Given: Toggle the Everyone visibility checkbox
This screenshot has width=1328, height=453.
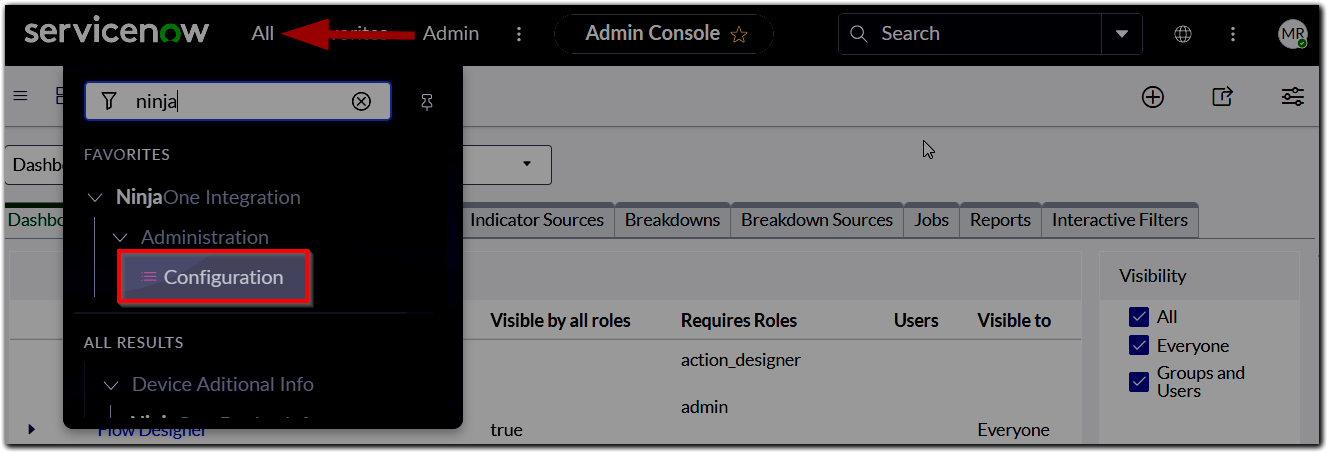Looking at the screenshot, I should click(x=1139, y=345).
